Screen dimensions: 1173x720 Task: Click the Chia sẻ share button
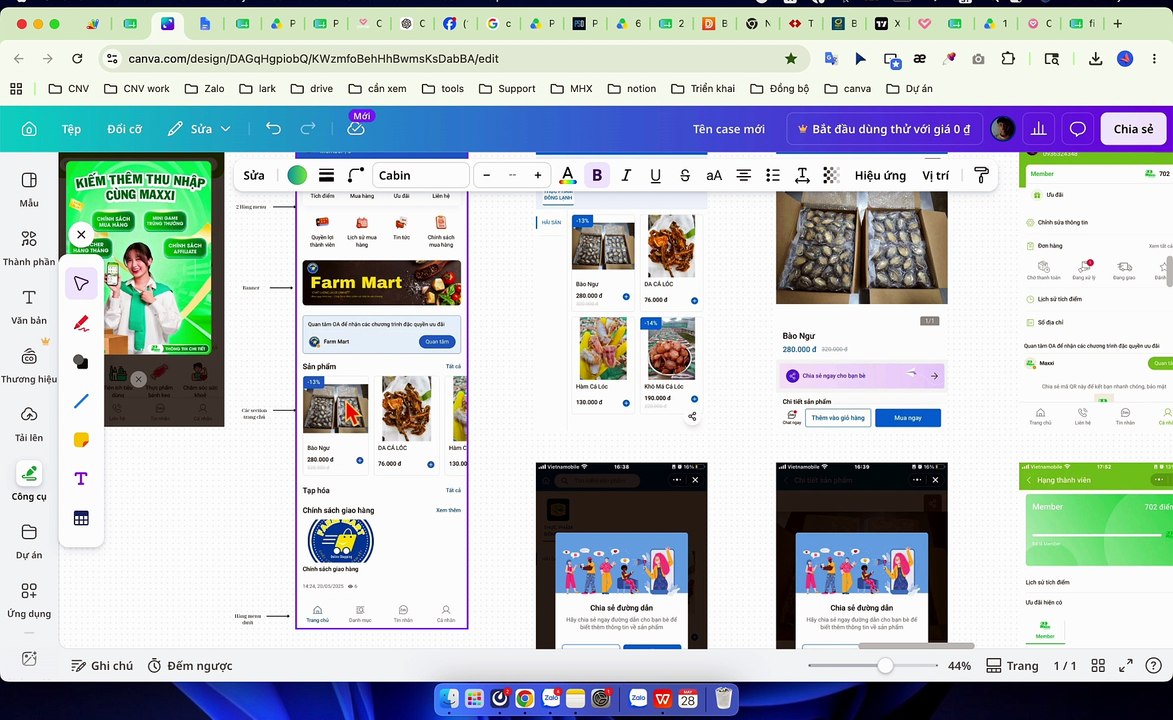(1133, 129)
